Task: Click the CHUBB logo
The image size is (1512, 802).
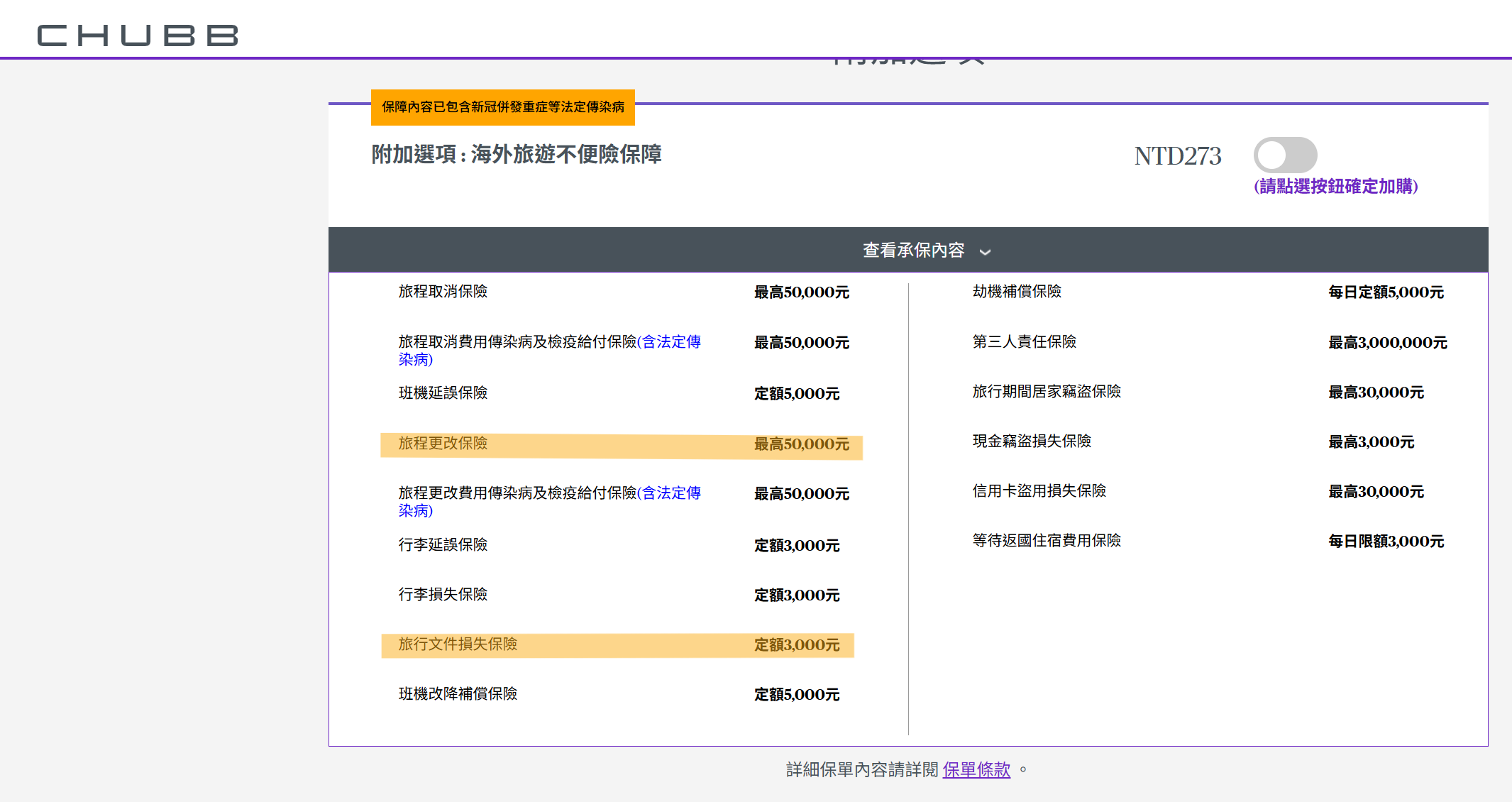Action: point(138,35)
